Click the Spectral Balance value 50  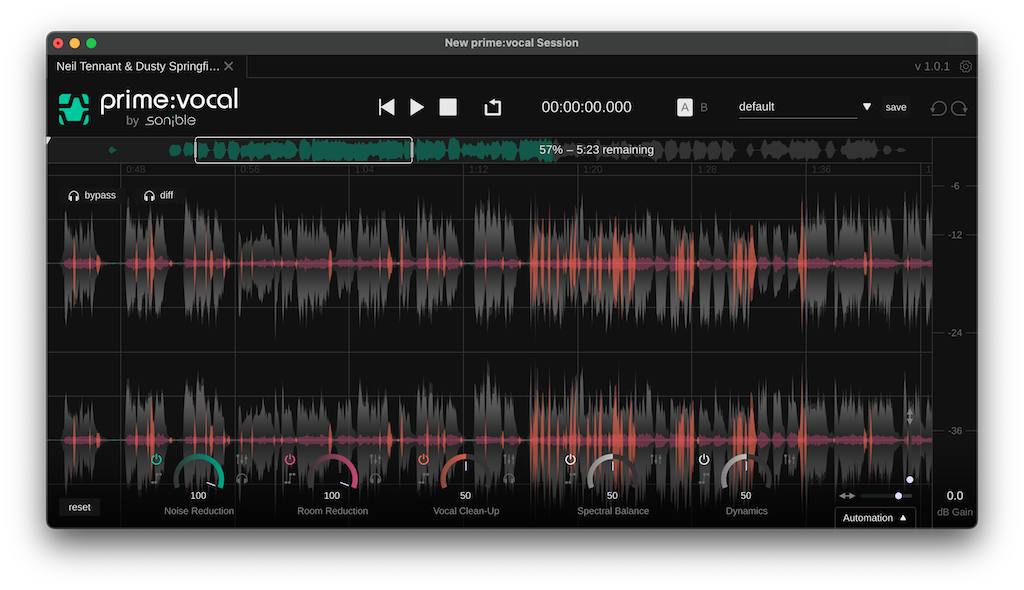coord(613,496)
